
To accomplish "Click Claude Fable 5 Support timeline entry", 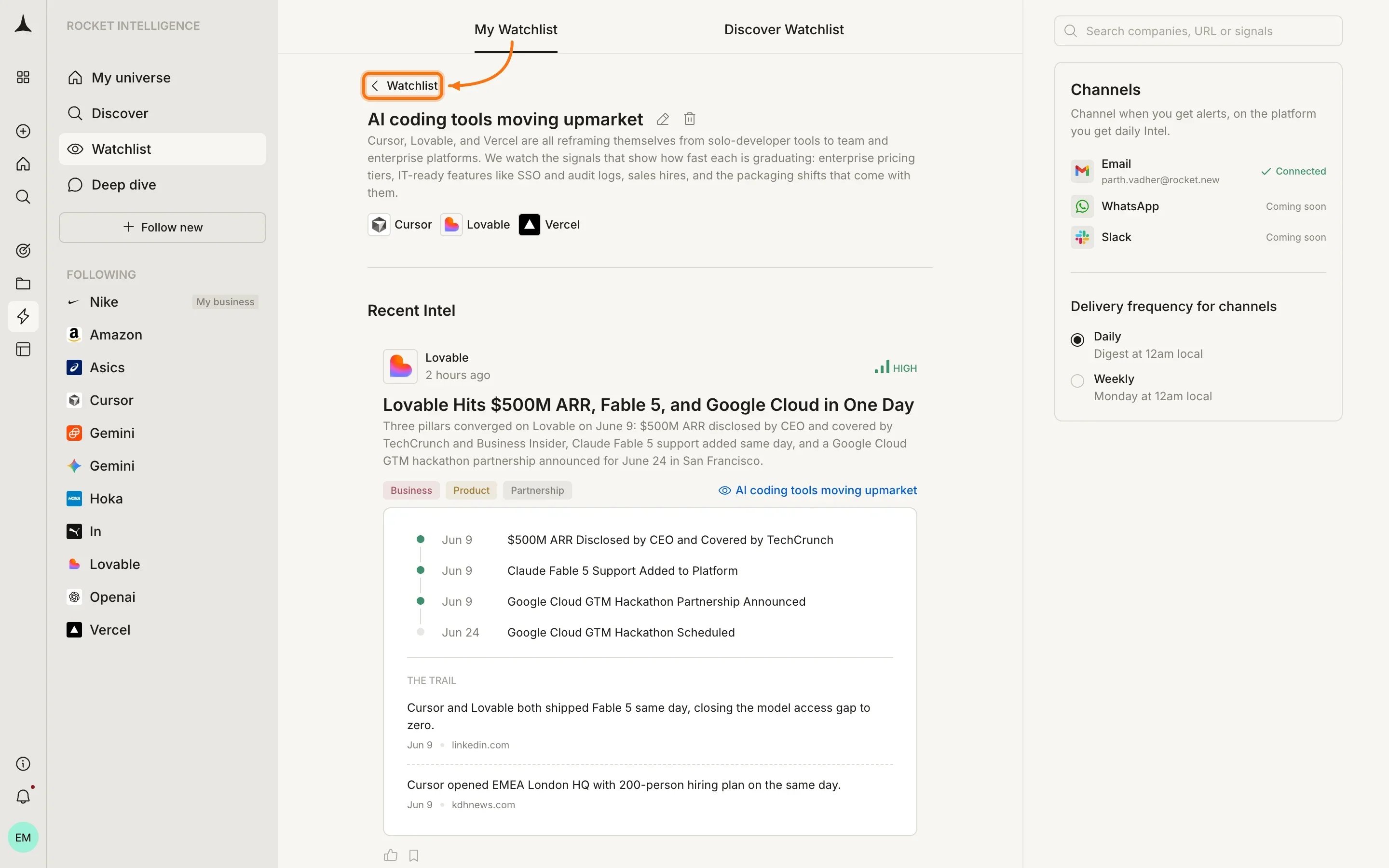I will pos(622,570).
